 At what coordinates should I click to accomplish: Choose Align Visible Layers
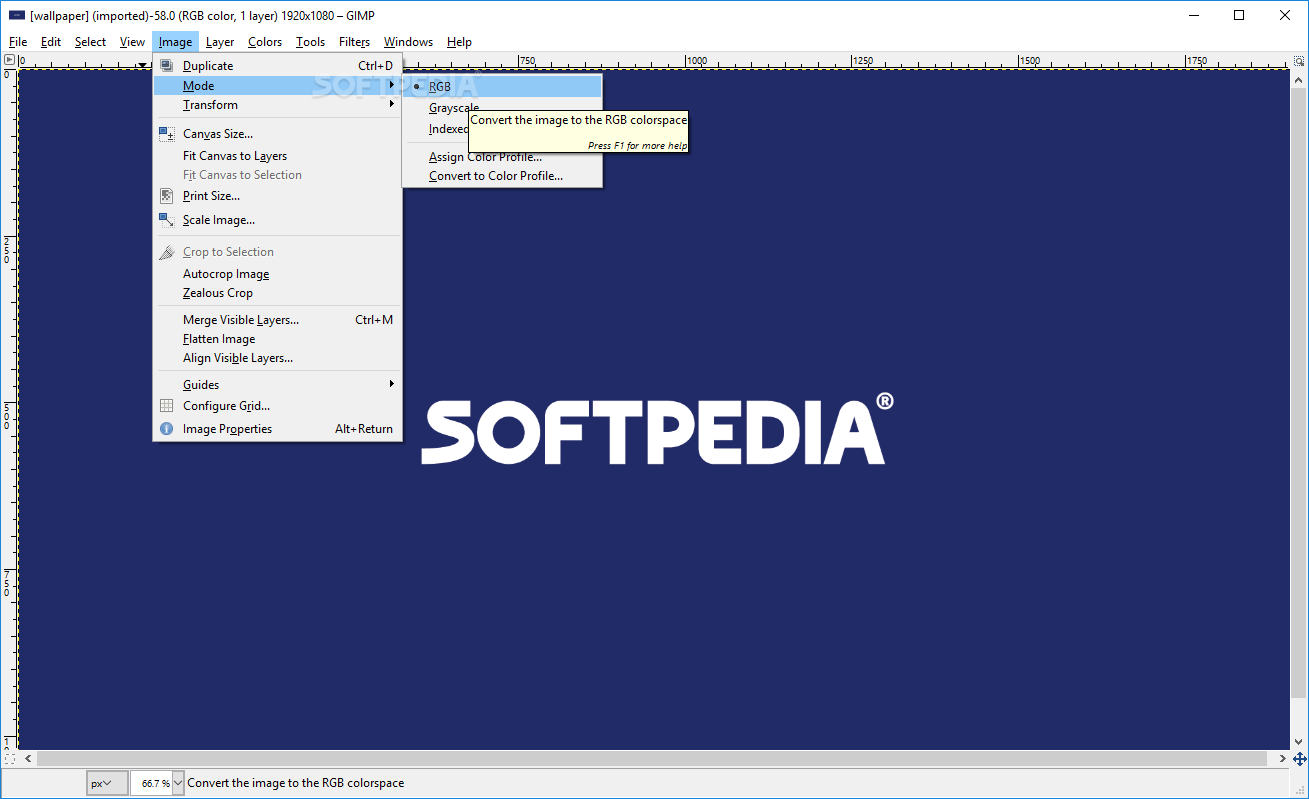click(277, 358)
